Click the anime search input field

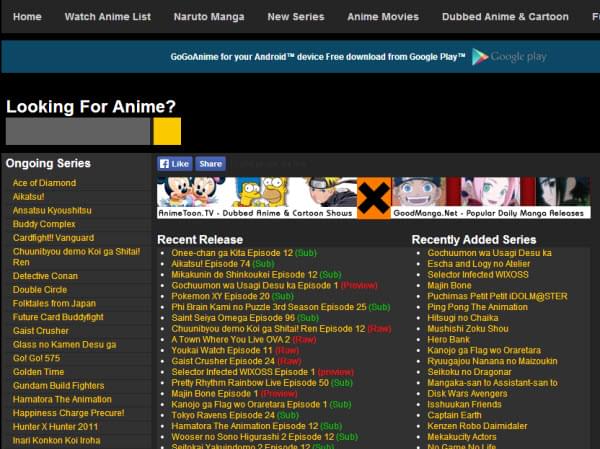click(x=78, y=131)
